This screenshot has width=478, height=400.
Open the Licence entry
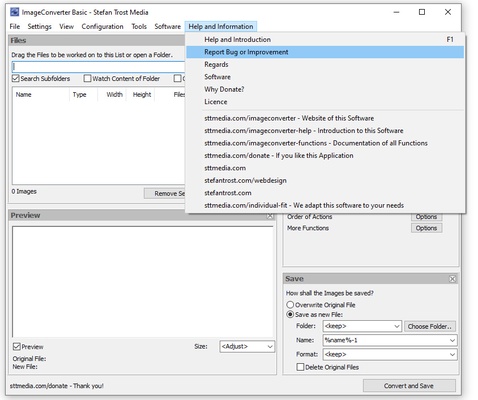(325, 102)
